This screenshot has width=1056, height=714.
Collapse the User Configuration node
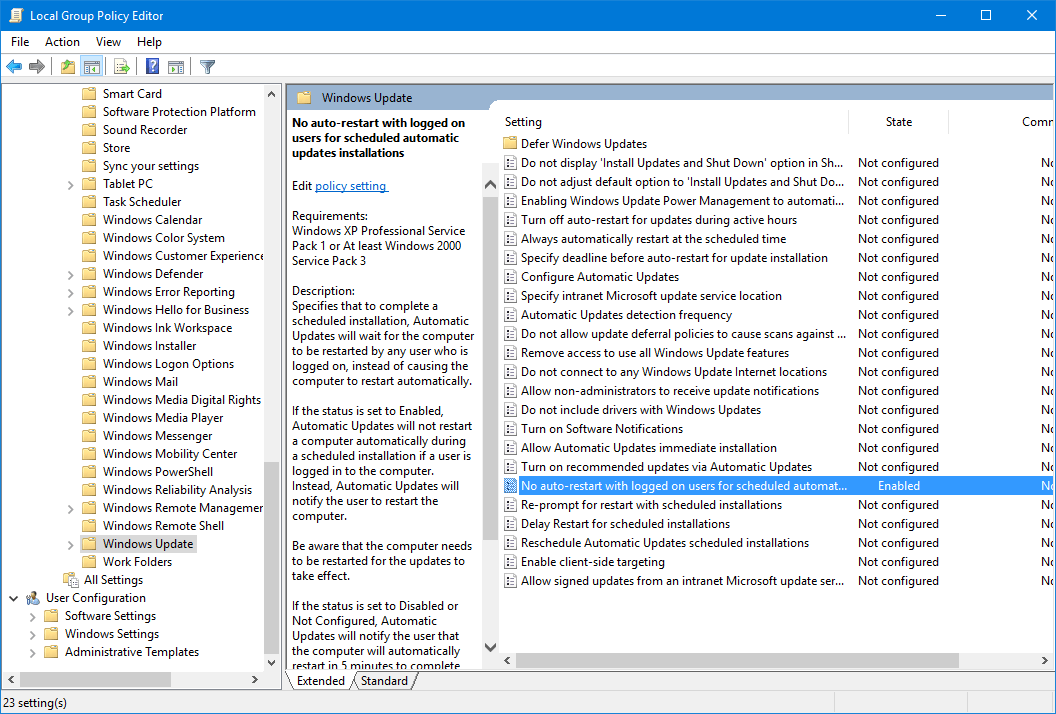[13, 597]
